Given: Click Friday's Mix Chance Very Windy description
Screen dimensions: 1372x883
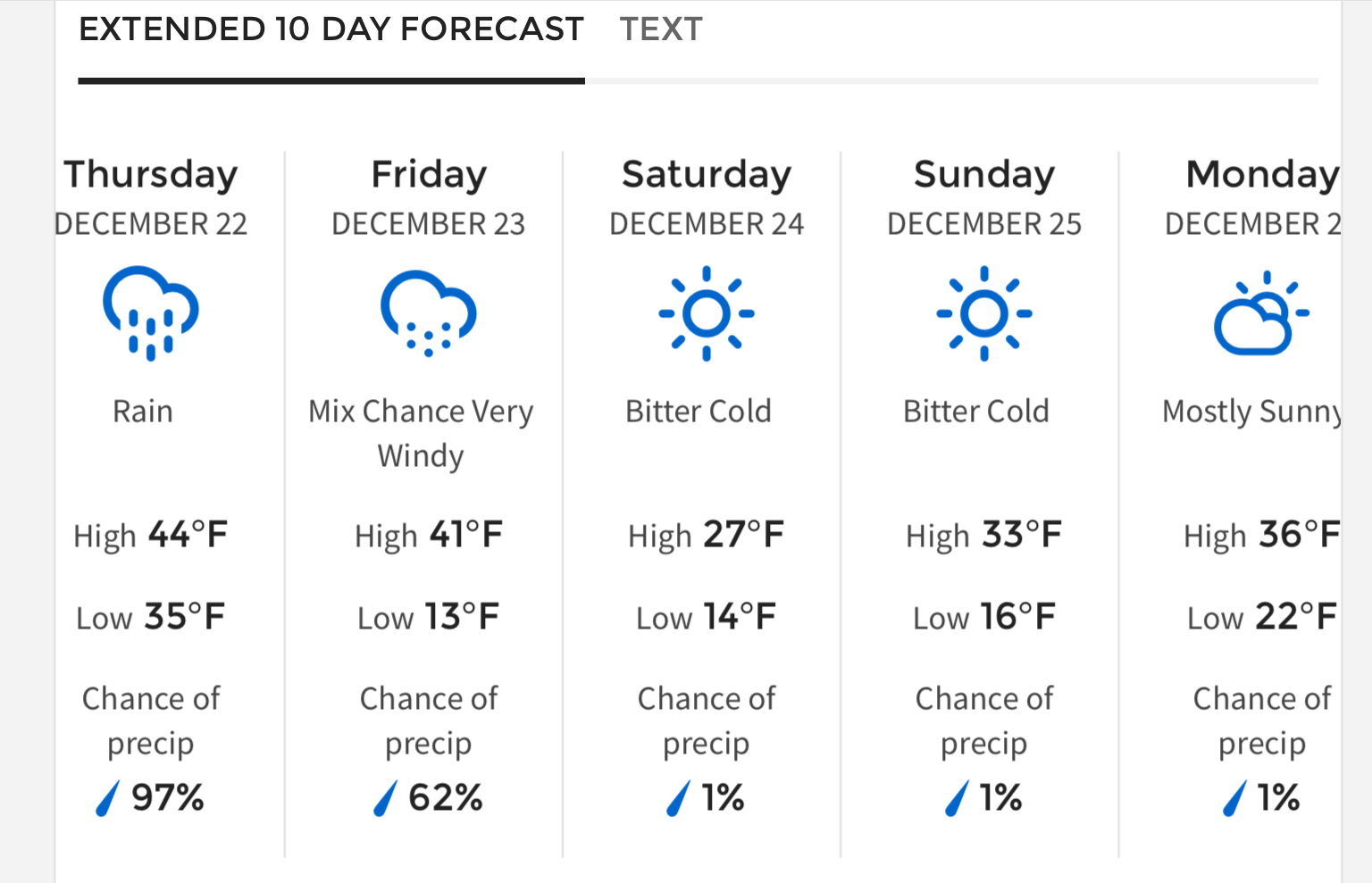Looking at the screenshot, I should [x=421, y=433].
